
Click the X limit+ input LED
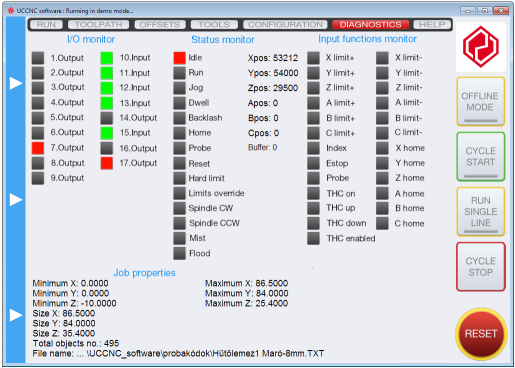(x=313, y=58)
